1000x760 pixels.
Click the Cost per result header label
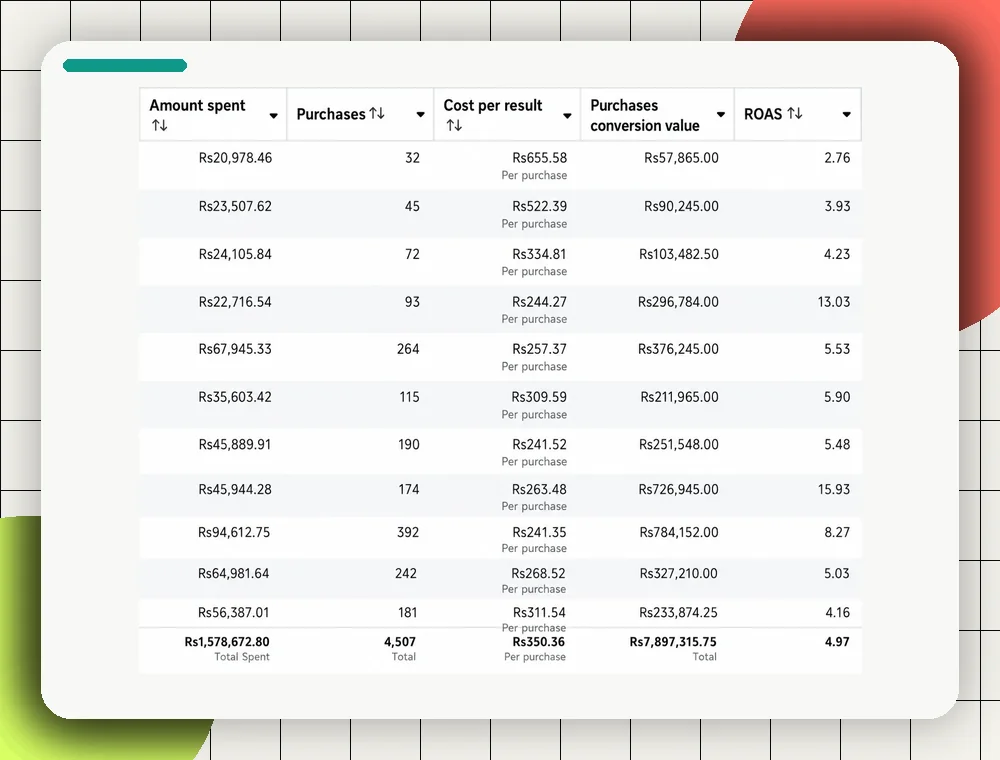(493, 105)
